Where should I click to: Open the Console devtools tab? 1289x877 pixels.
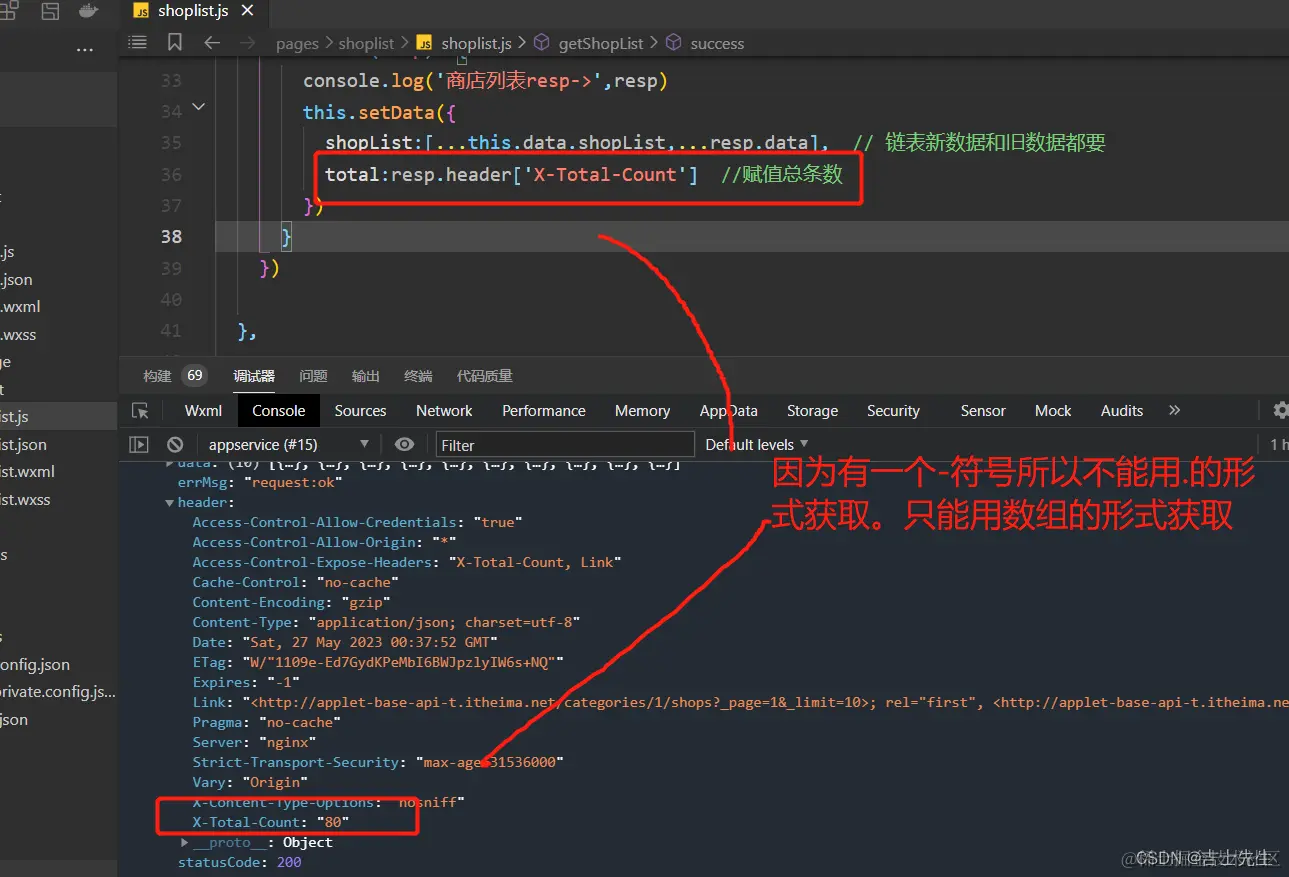tap(279, 411)
